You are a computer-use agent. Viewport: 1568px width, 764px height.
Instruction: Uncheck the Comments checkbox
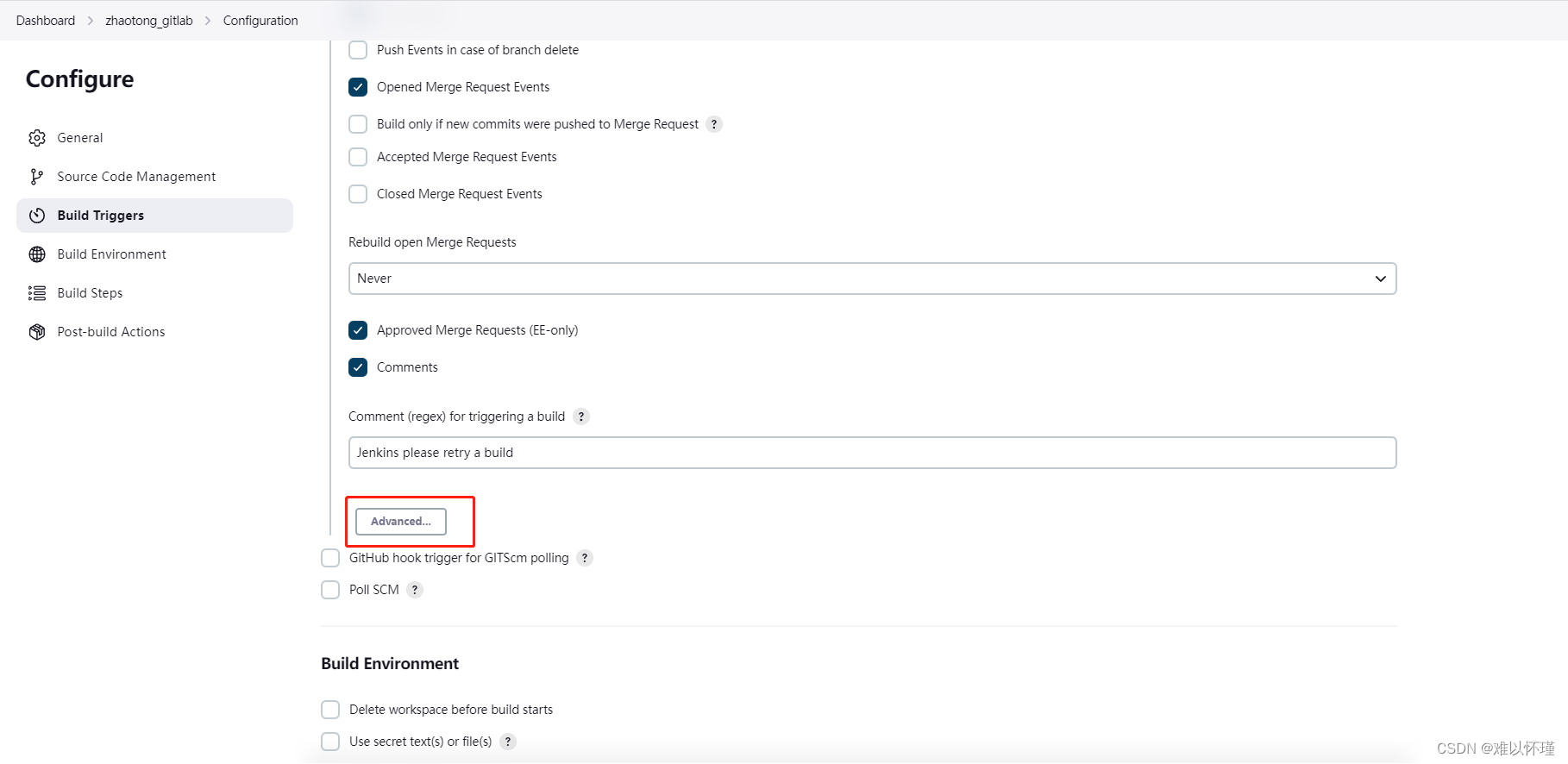click(358, 367)
